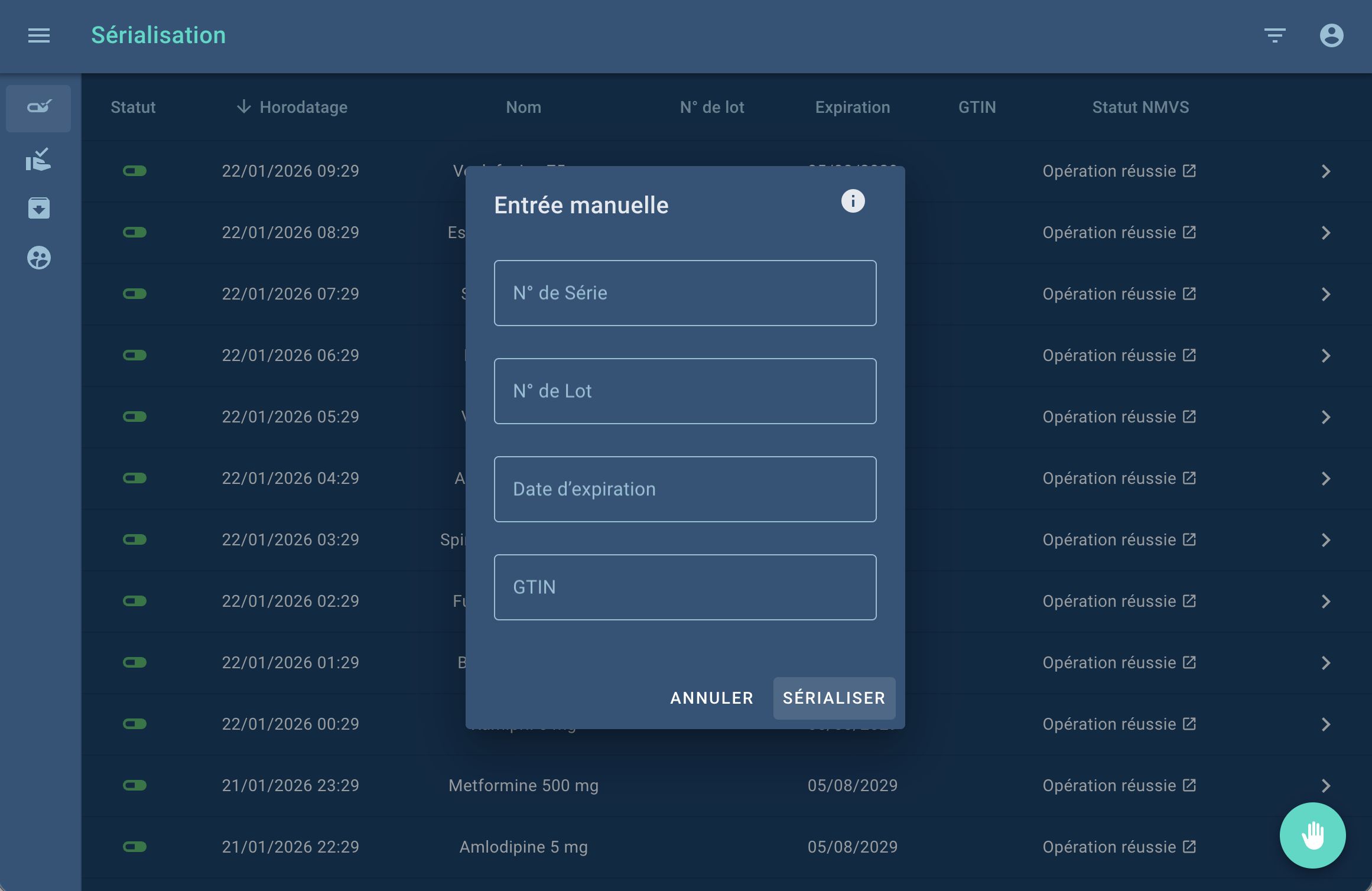Toggle status pill of Metformine 500 mg row
1372x891 pixels.
135,785
